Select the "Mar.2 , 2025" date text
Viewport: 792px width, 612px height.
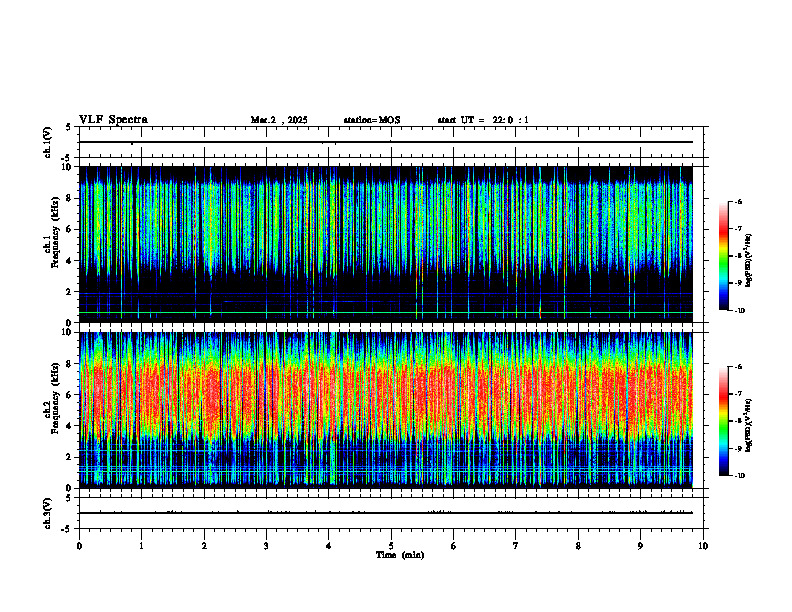[279, 120]
